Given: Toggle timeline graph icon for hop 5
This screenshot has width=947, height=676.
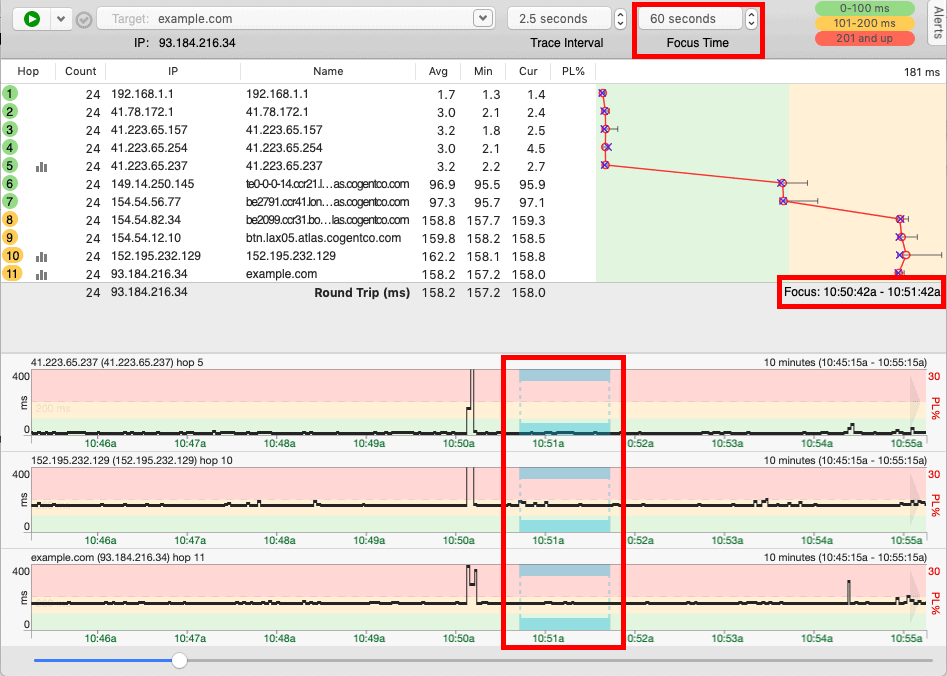Looking at the screenshot, I should tap(41, 167).
